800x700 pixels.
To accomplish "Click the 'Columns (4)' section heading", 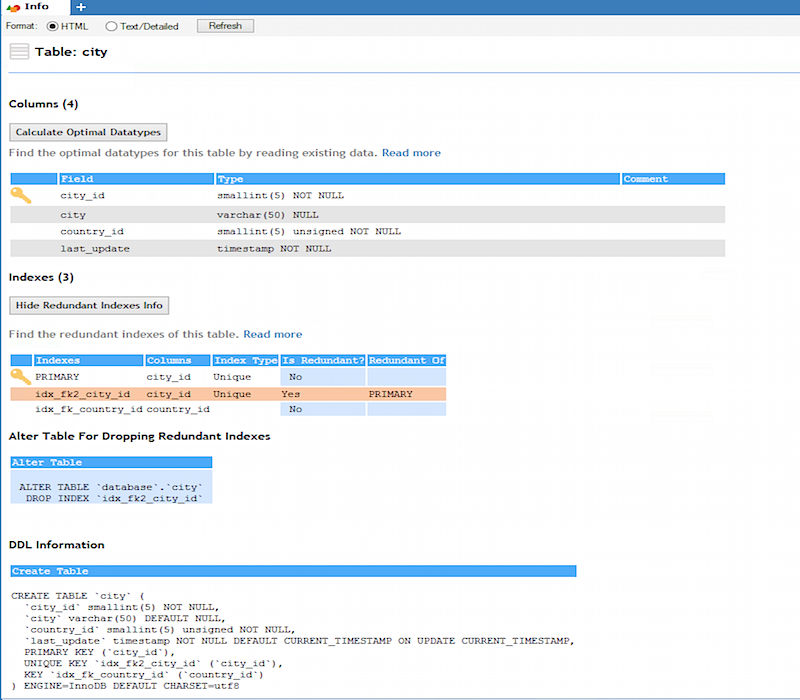I will [x=43, y=104].
